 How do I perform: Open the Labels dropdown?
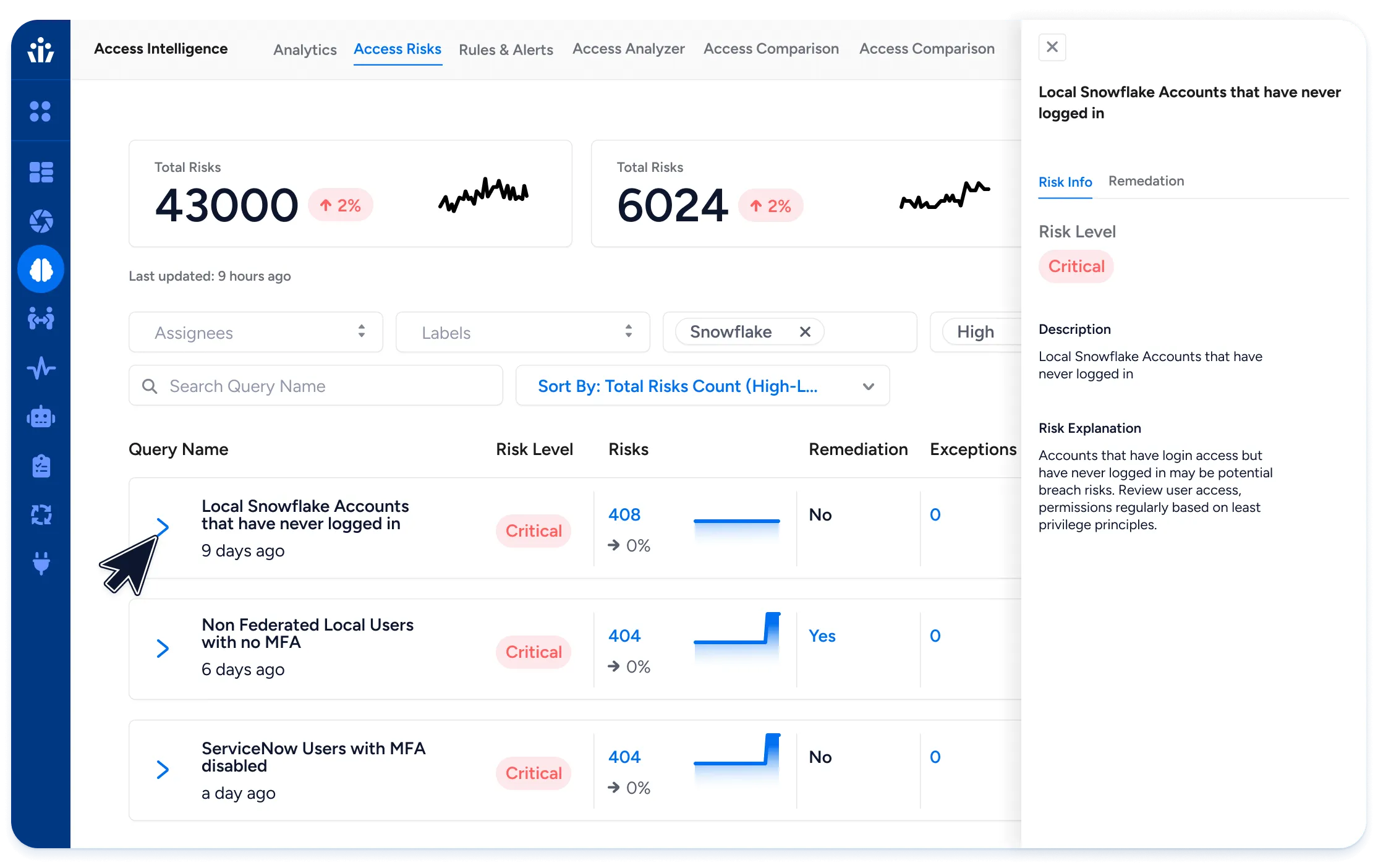tap(522, 333)
